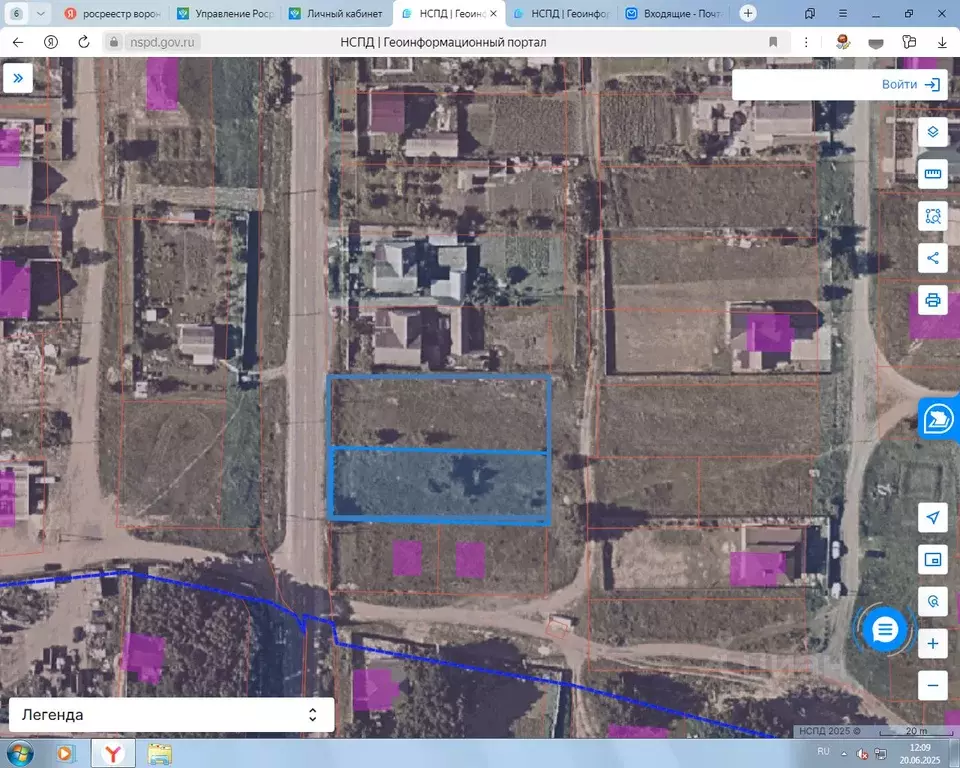This screenshot has height=768, width=960.
Task: Open the tab counter showing 6
Action: 17,13
